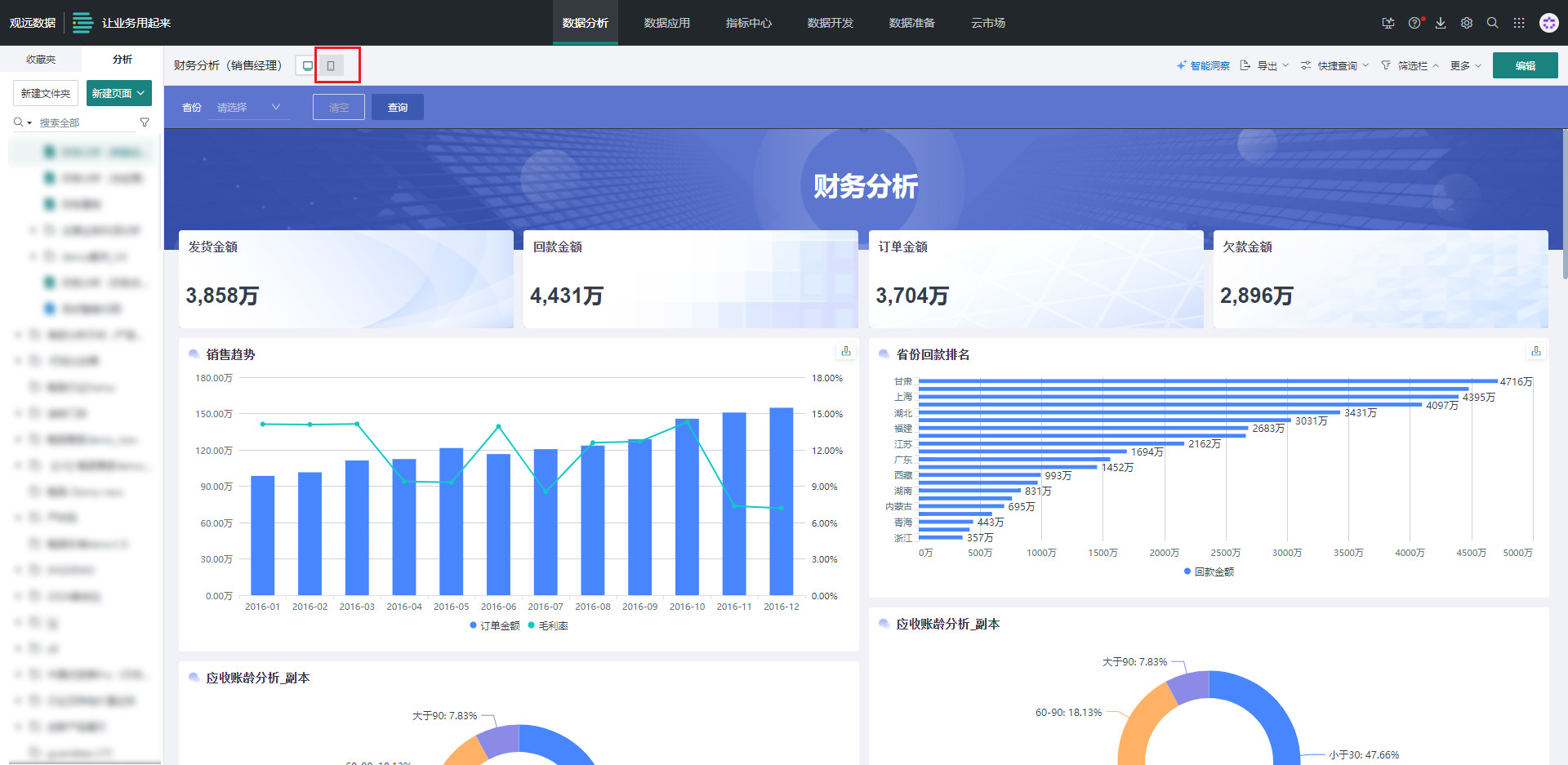
Task: Open settings gear in top bar
Action: point(1467,23)
